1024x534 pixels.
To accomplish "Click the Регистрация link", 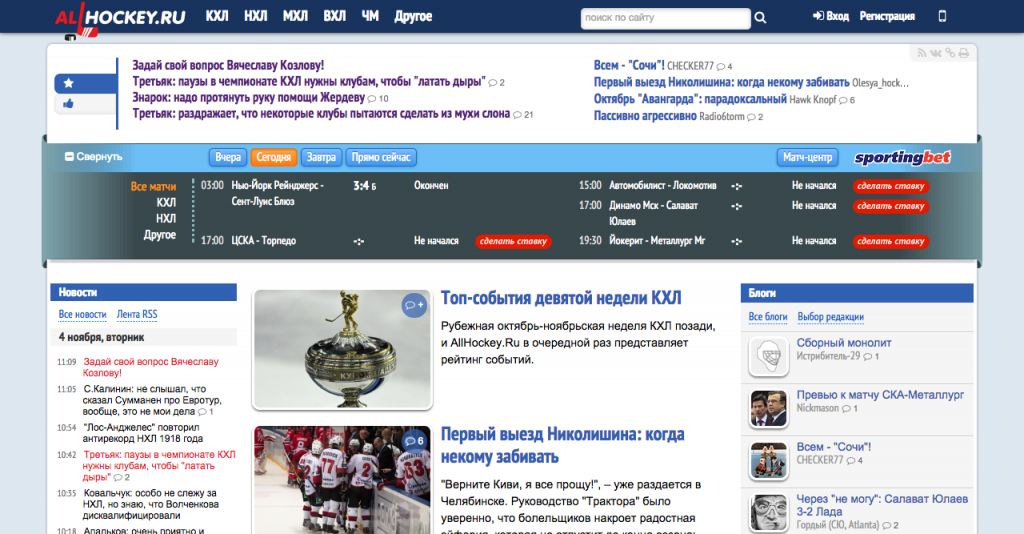I will (x=887, y=16).
